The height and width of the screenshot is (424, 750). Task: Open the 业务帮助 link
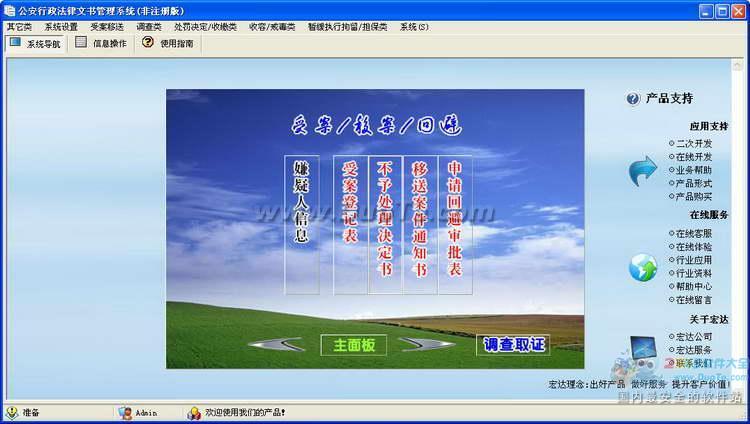tap(694, 170)
